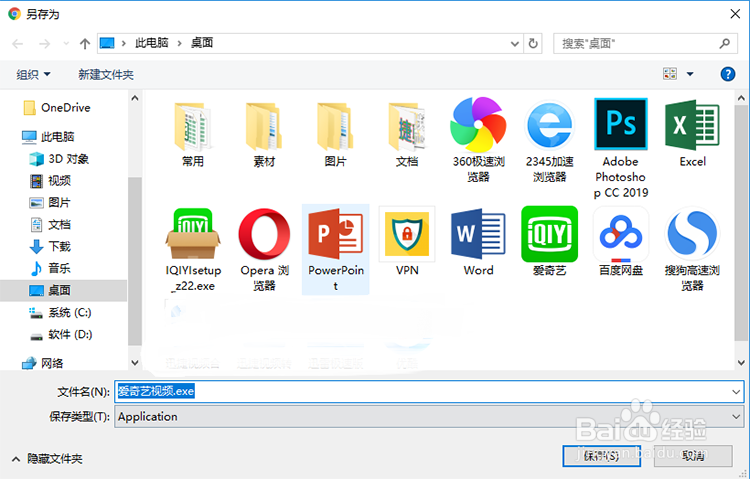Refresh the current folder view

[x=533, y=44]
